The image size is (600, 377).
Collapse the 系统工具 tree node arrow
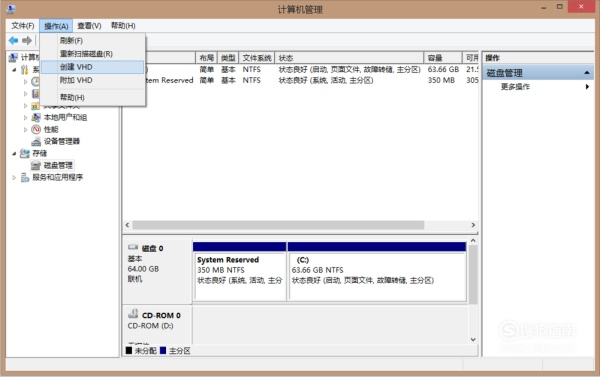pyautogui.click(x=14, y=70)
